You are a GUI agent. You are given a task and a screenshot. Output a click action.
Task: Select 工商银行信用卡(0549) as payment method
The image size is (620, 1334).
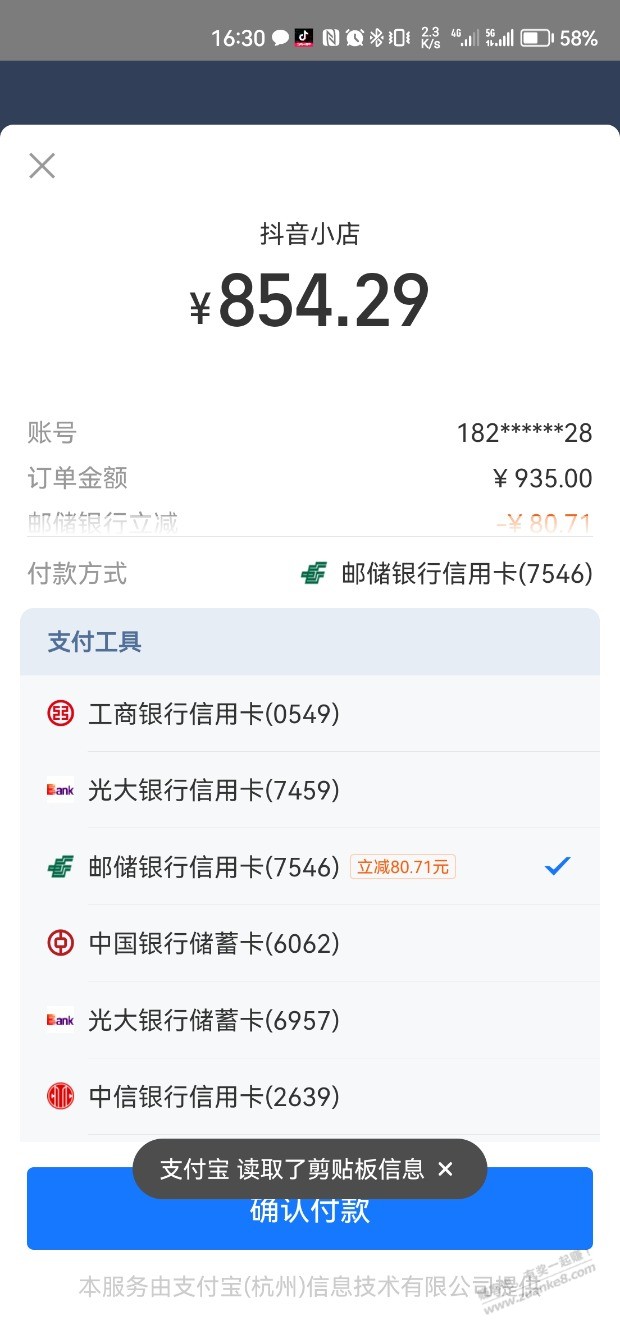[x=310, y=713]
